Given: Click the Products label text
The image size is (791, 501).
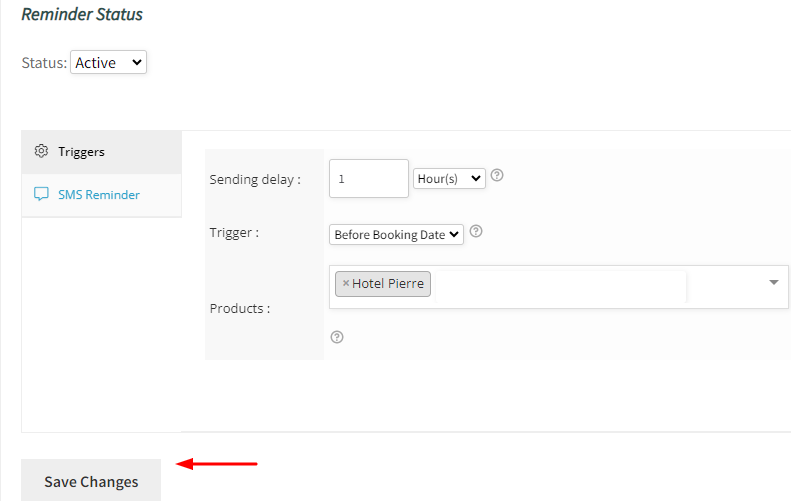Looking at the screenshot, I should [240, 308].
